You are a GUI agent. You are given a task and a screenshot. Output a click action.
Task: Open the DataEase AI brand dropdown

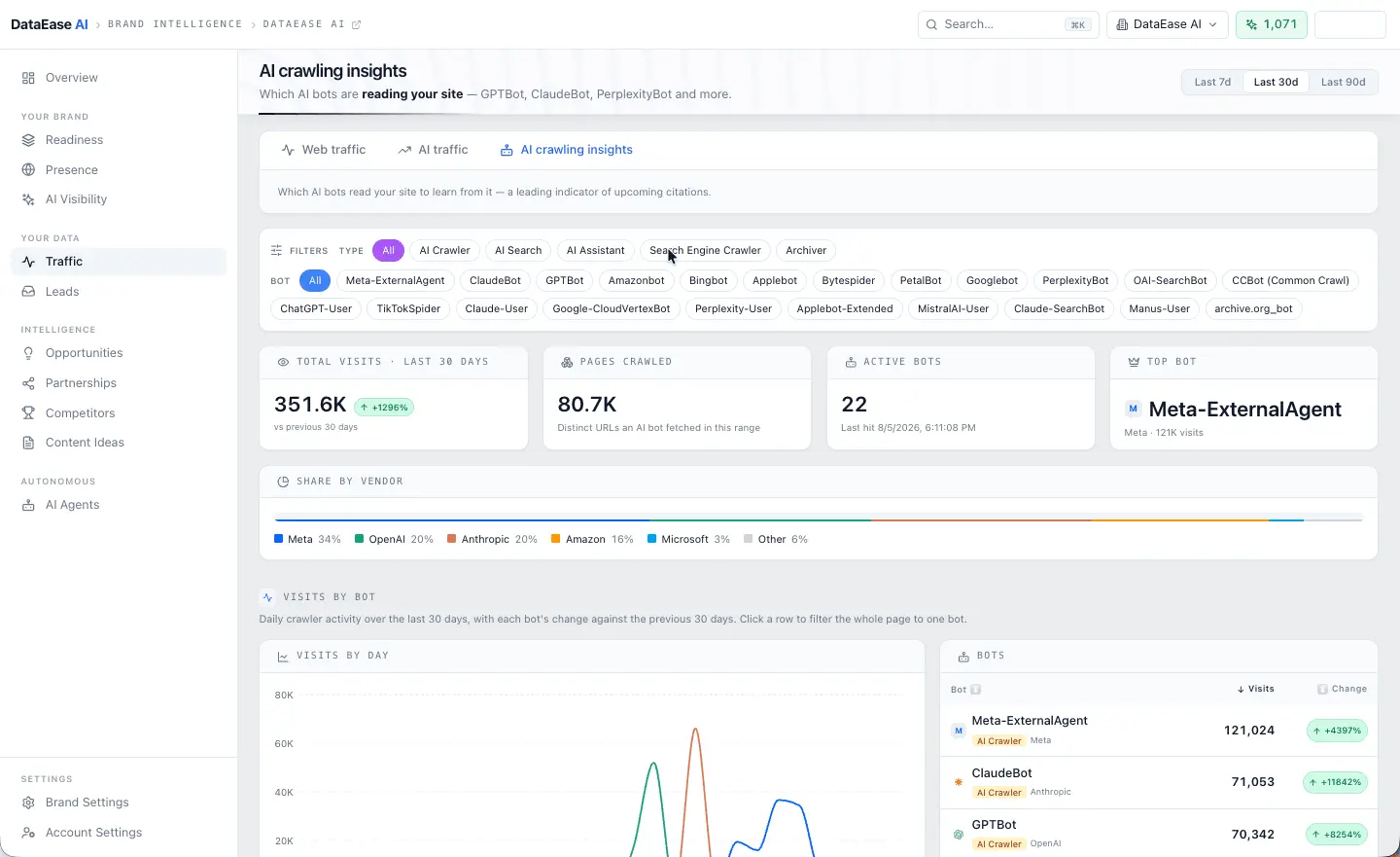coord(1168,24)
